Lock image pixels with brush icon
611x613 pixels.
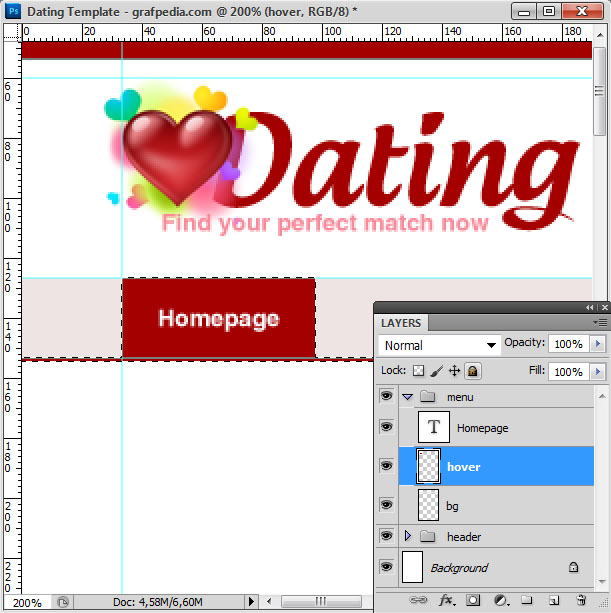coord(436,371)
